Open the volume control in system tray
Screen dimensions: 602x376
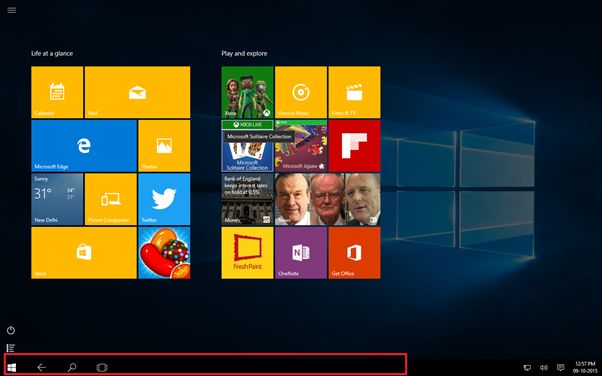coord(544,368)
